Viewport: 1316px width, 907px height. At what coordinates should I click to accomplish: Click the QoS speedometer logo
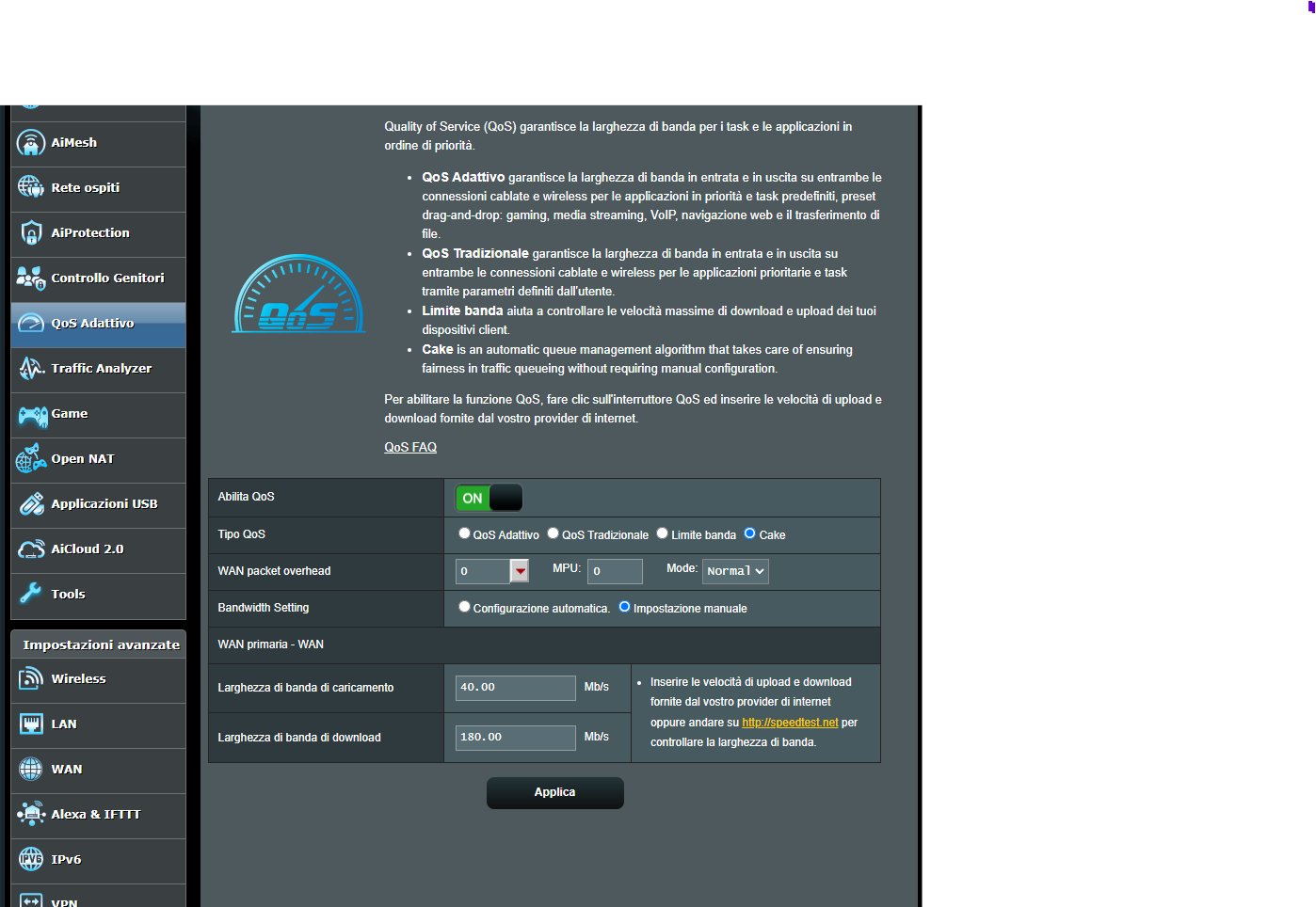[x=298, y=294]
